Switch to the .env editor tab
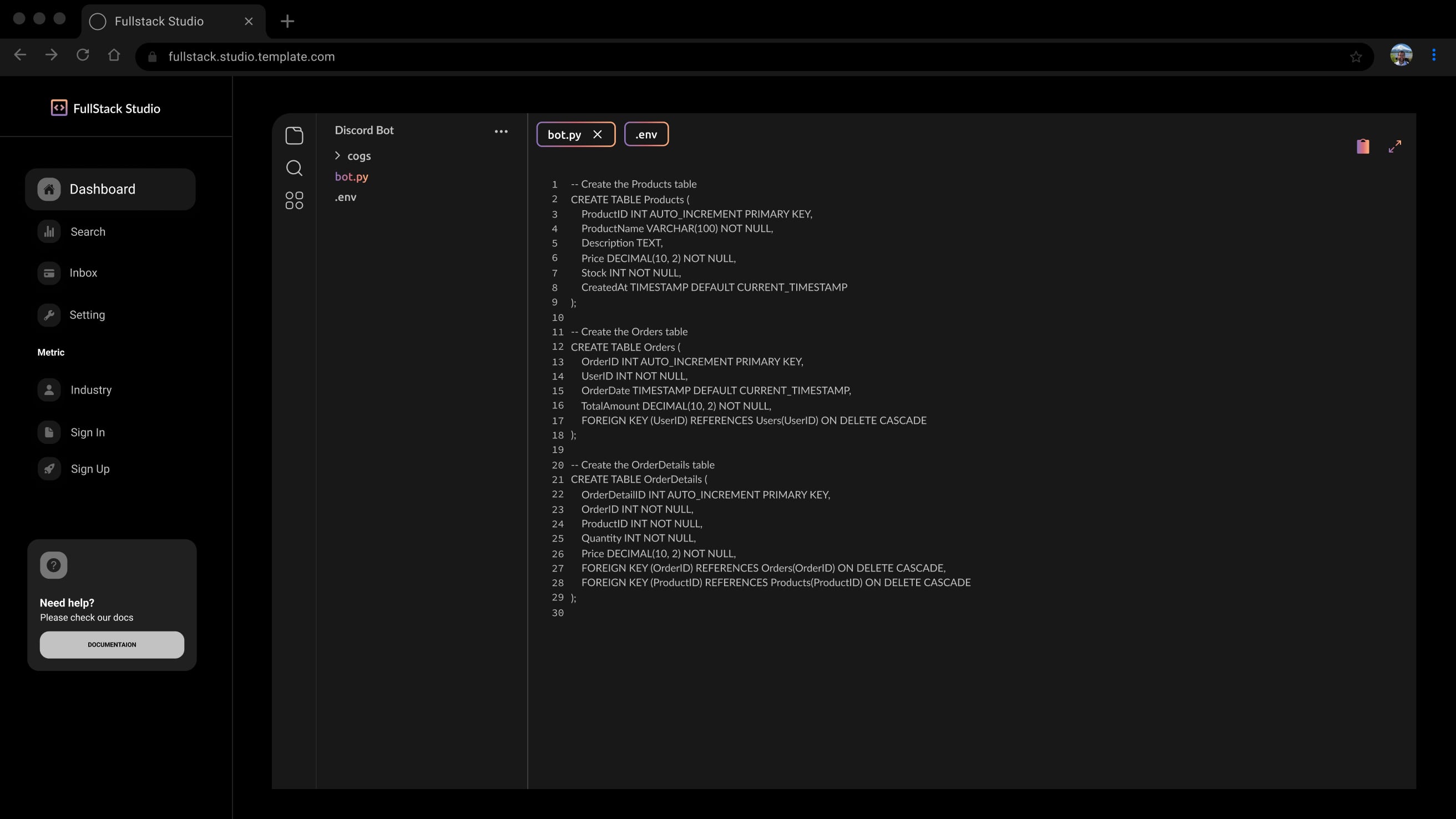 pyautogui.click(x=646, y=134)
